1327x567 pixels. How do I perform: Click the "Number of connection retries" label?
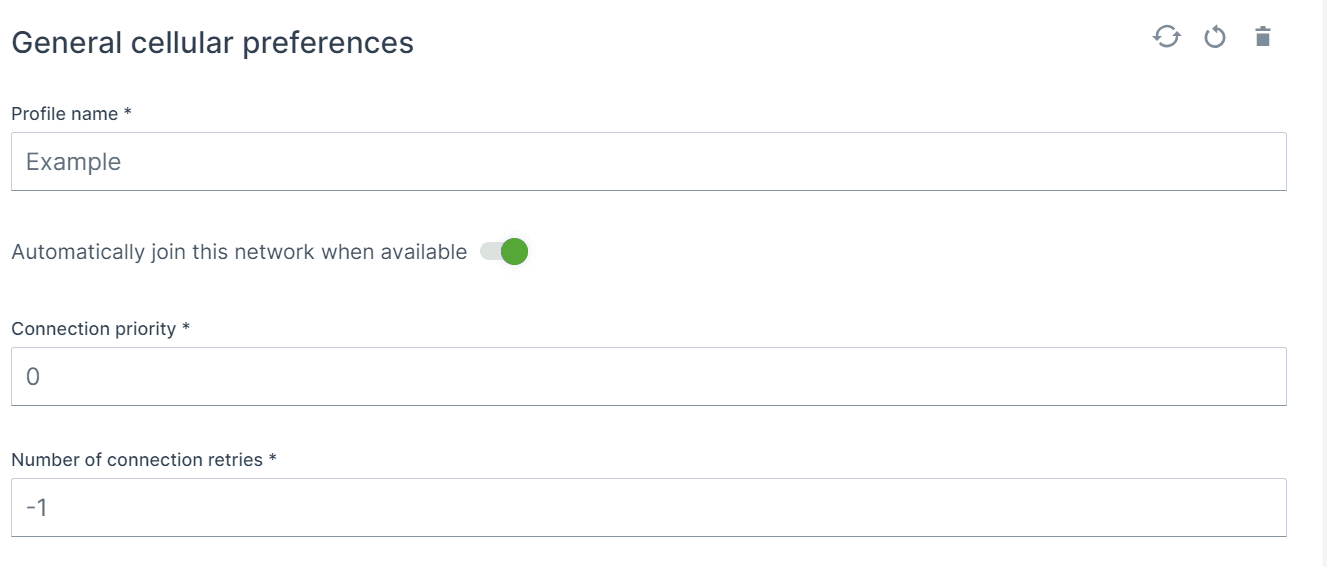pyautogui.click(x=136, y=460)
